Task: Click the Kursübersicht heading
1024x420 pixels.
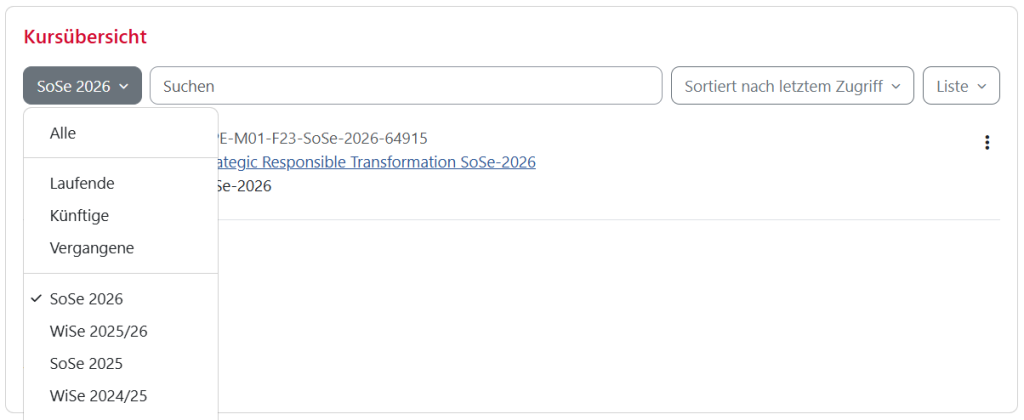Action: pyautogui.click(x=85, y=37)
